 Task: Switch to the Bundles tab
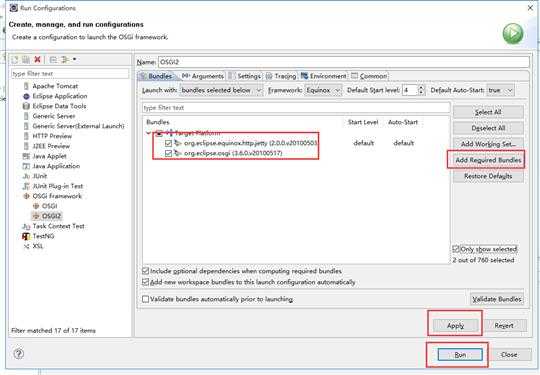157,76
